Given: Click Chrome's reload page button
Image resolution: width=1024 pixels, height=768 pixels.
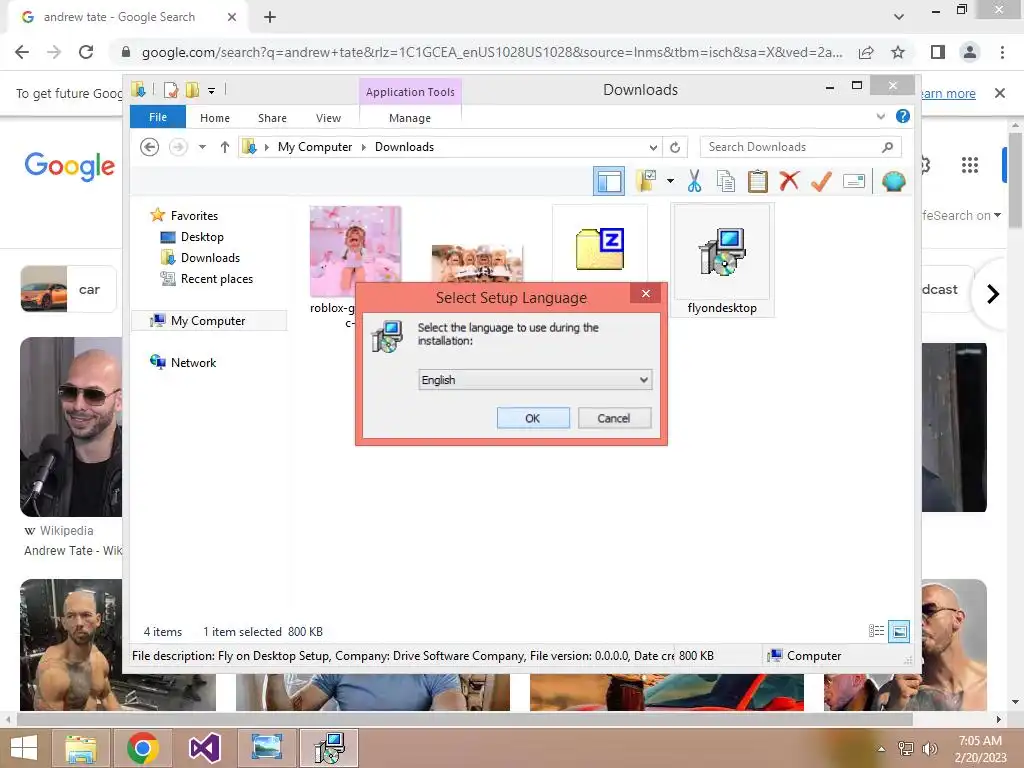Looking at the screenshot, I should point(86,52).
